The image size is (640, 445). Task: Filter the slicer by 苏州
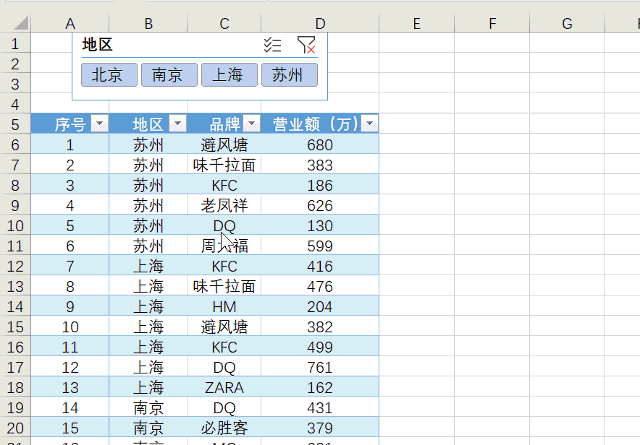point(287,75)
